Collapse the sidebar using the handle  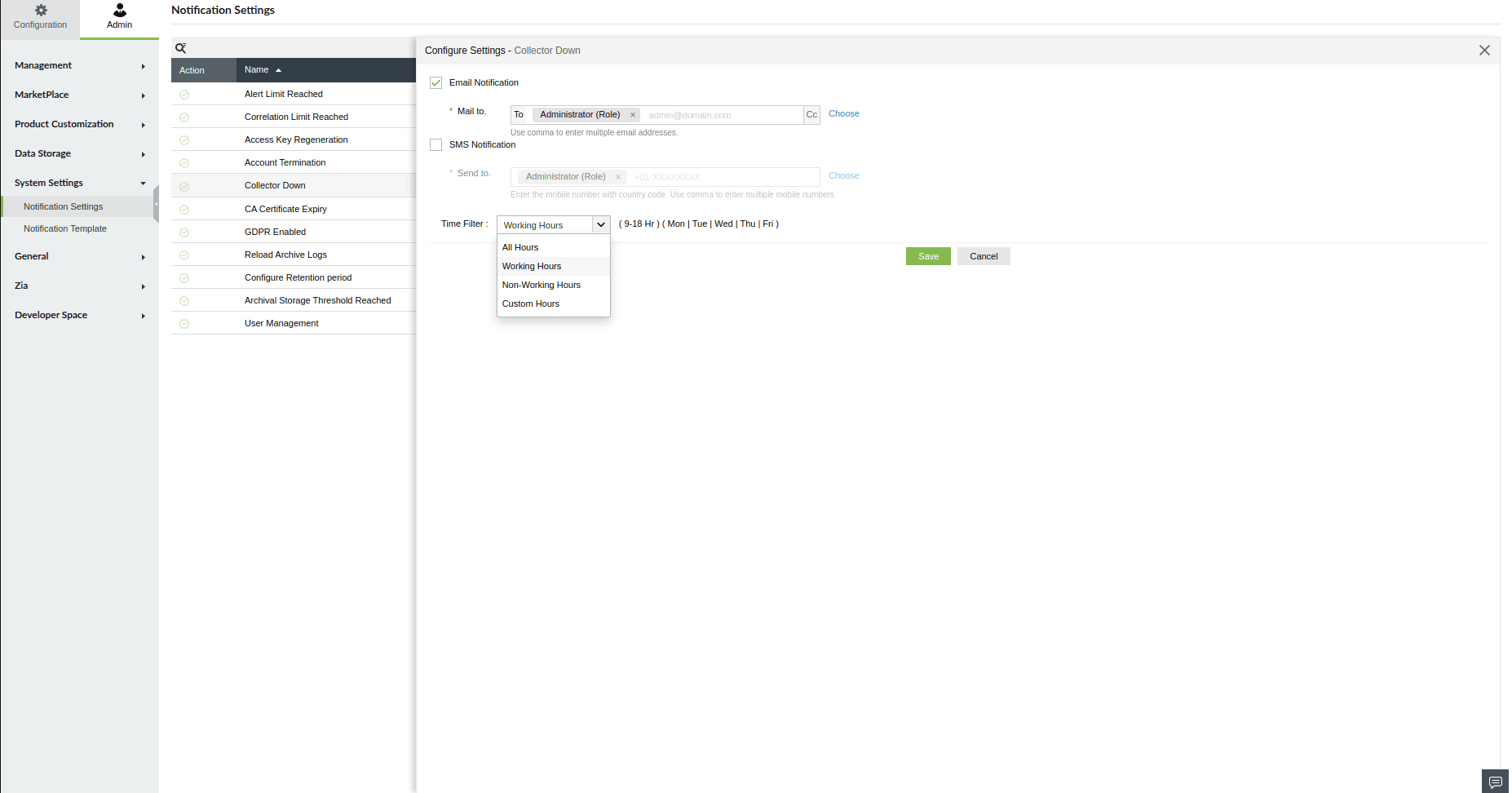[x=156, y=204]
